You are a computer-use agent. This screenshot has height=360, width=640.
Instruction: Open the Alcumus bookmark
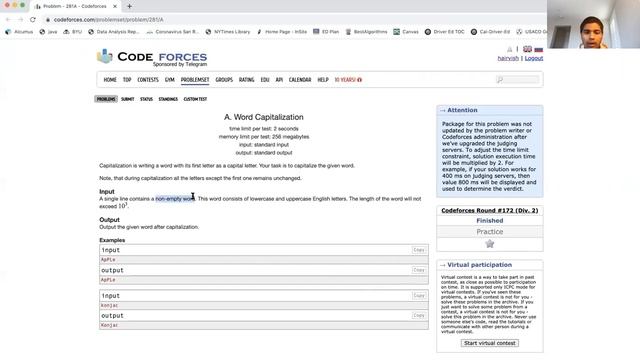19,31
